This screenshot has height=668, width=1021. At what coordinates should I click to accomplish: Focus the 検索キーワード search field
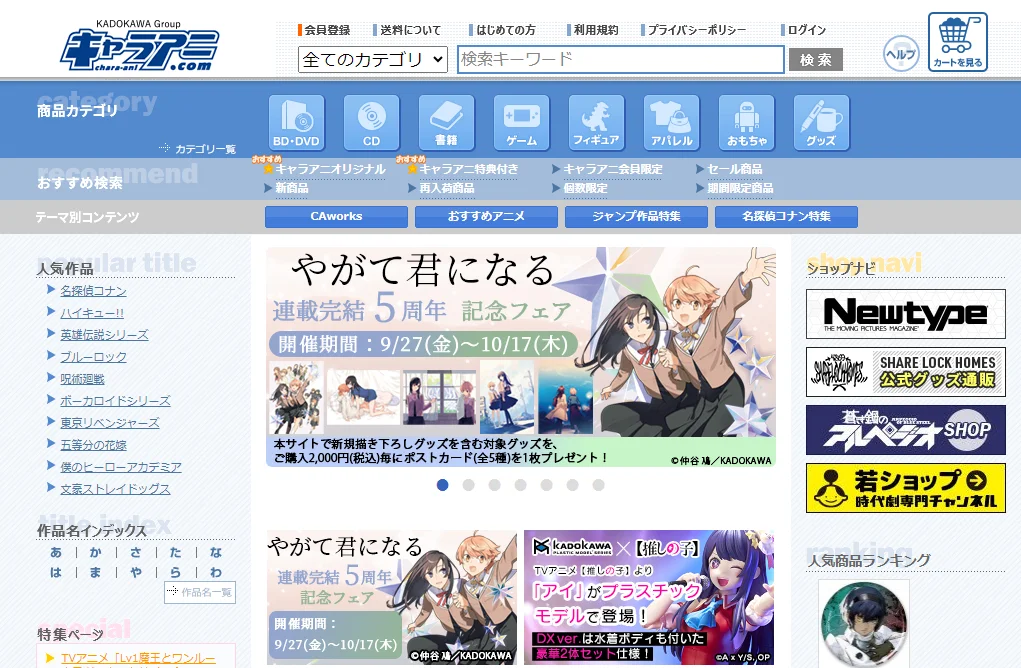[621, 59]
